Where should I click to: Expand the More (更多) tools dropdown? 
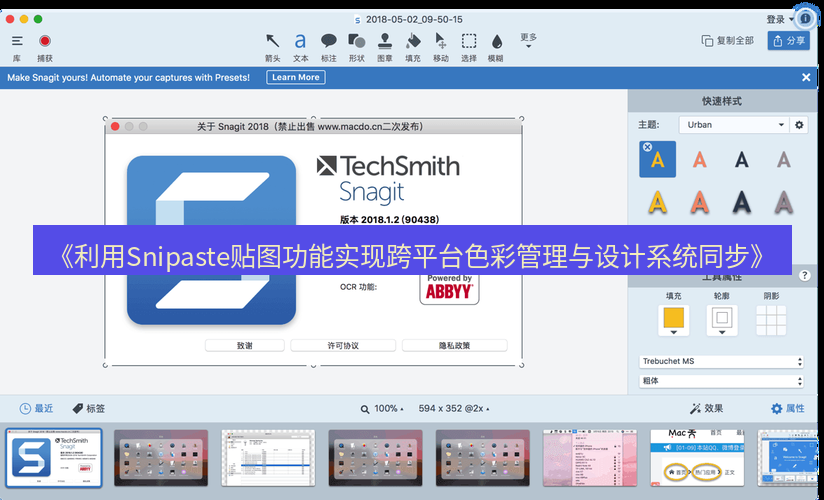pyautogui.click(x=529, y=40)
